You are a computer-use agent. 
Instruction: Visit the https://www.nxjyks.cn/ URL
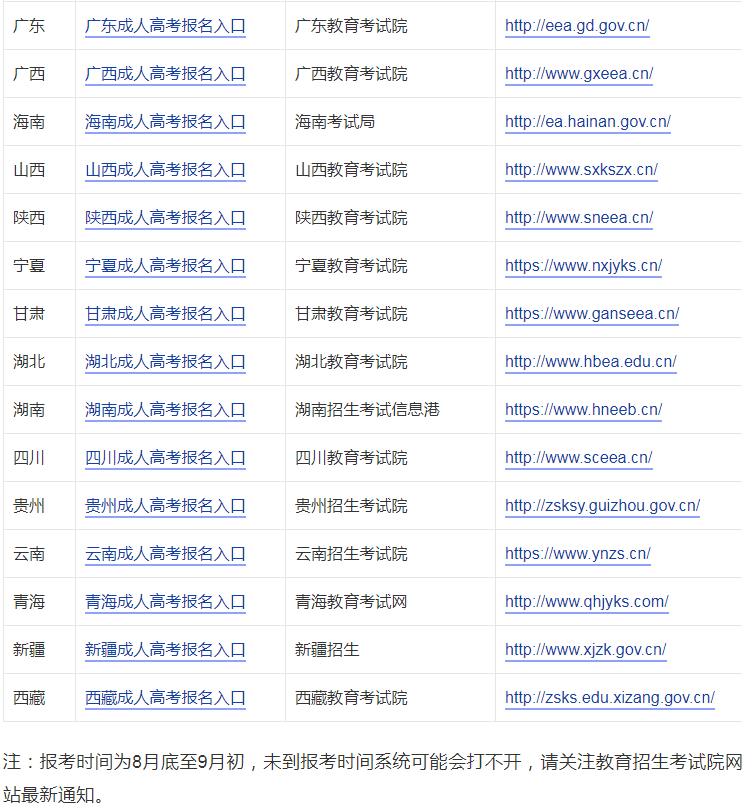[x=583, y=266]
